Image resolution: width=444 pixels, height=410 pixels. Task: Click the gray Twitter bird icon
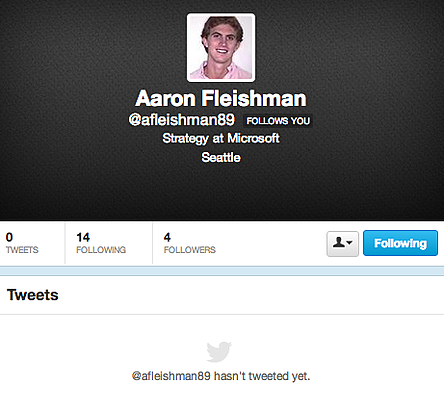pos(219,351)
